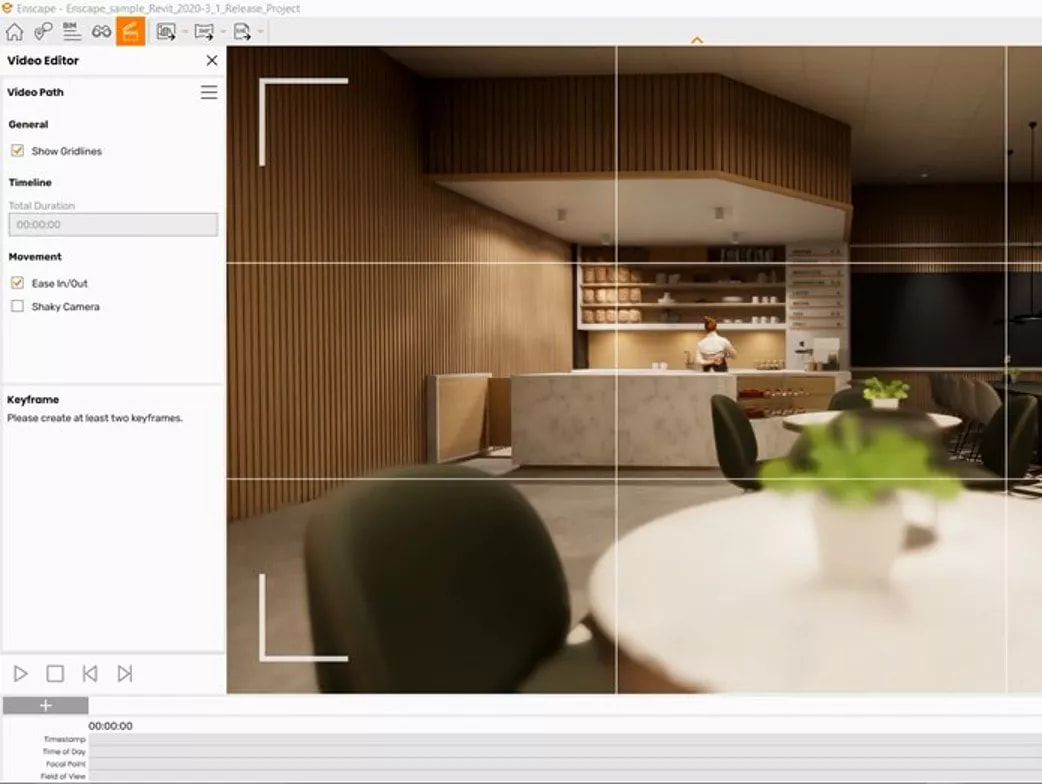Screen dimensions: 1042x784
Task: Enable the Shaky Camera checkbox
Action: click(17, 306)
